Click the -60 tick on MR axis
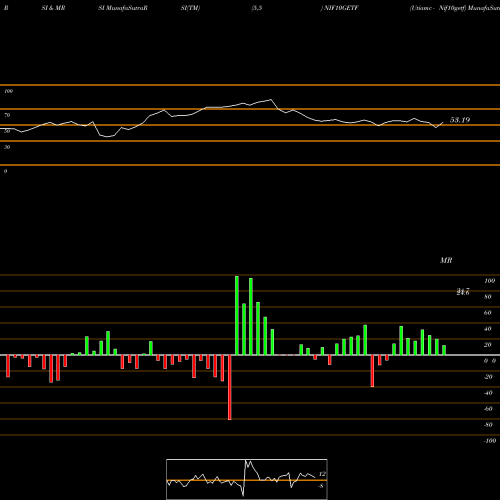The height and width of the screenshot is (500, 500). (488, 409)
